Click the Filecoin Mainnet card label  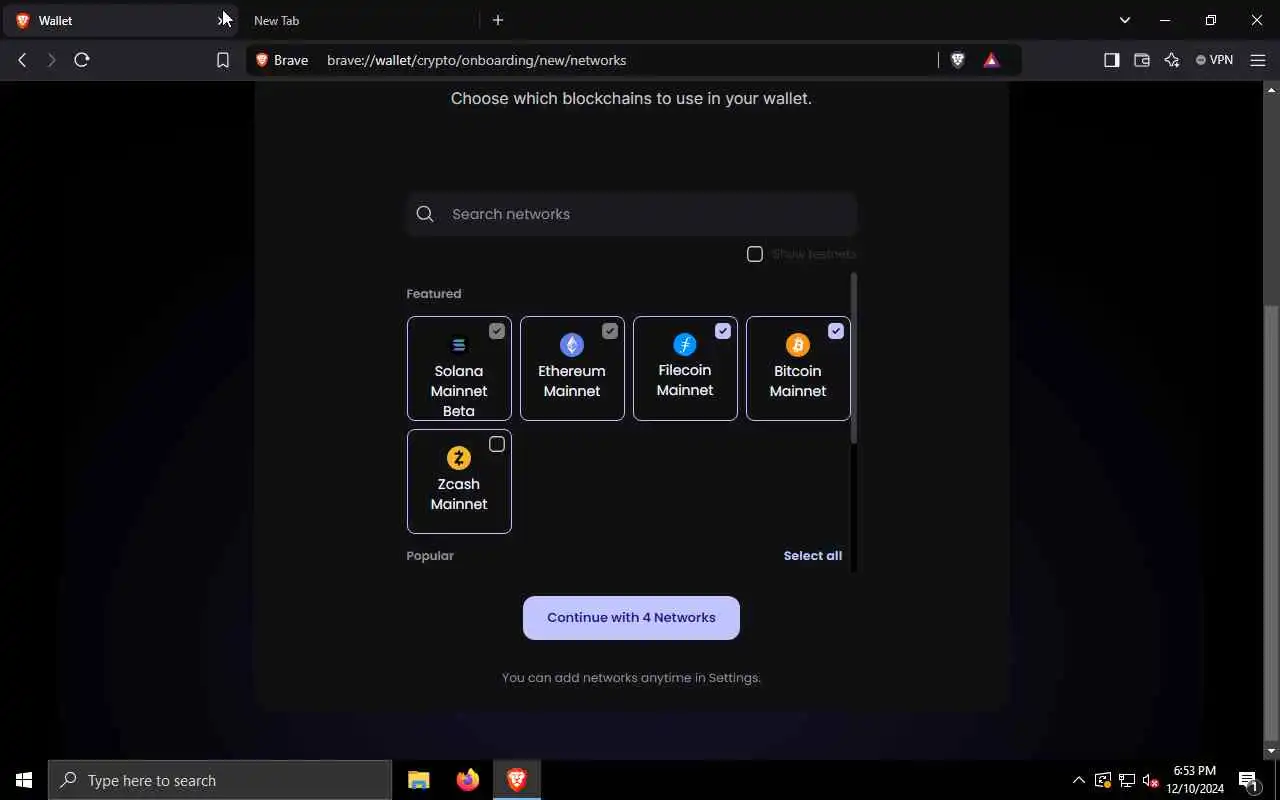pos(685,380)
